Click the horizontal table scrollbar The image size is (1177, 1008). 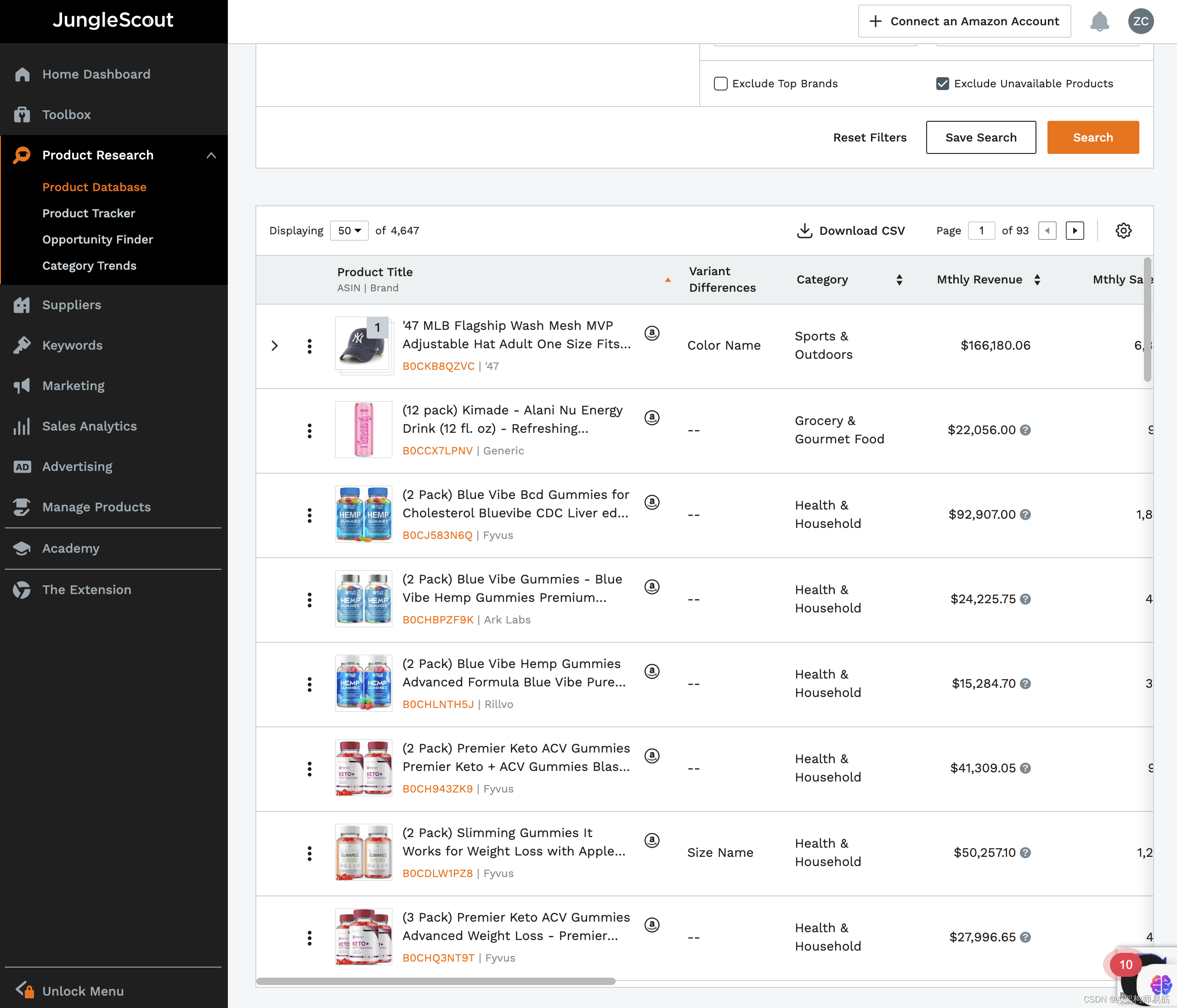[x=436, y=981]
